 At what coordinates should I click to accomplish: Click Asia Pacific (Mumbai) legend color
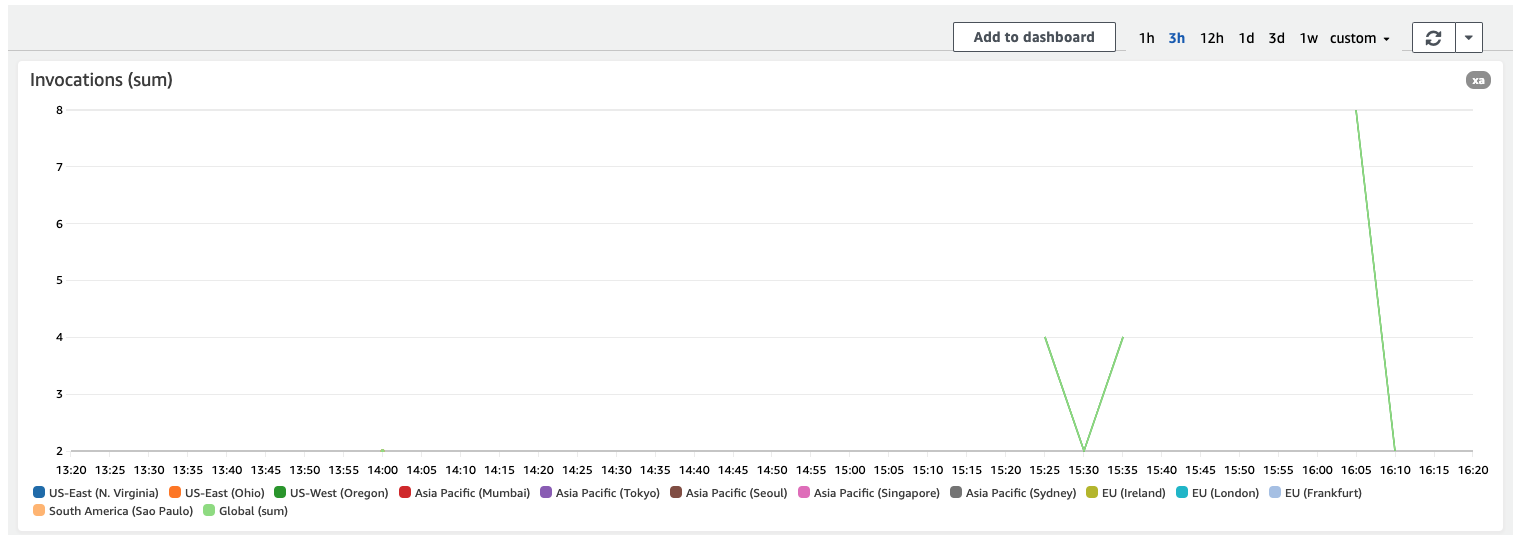(x=405, y=492)
